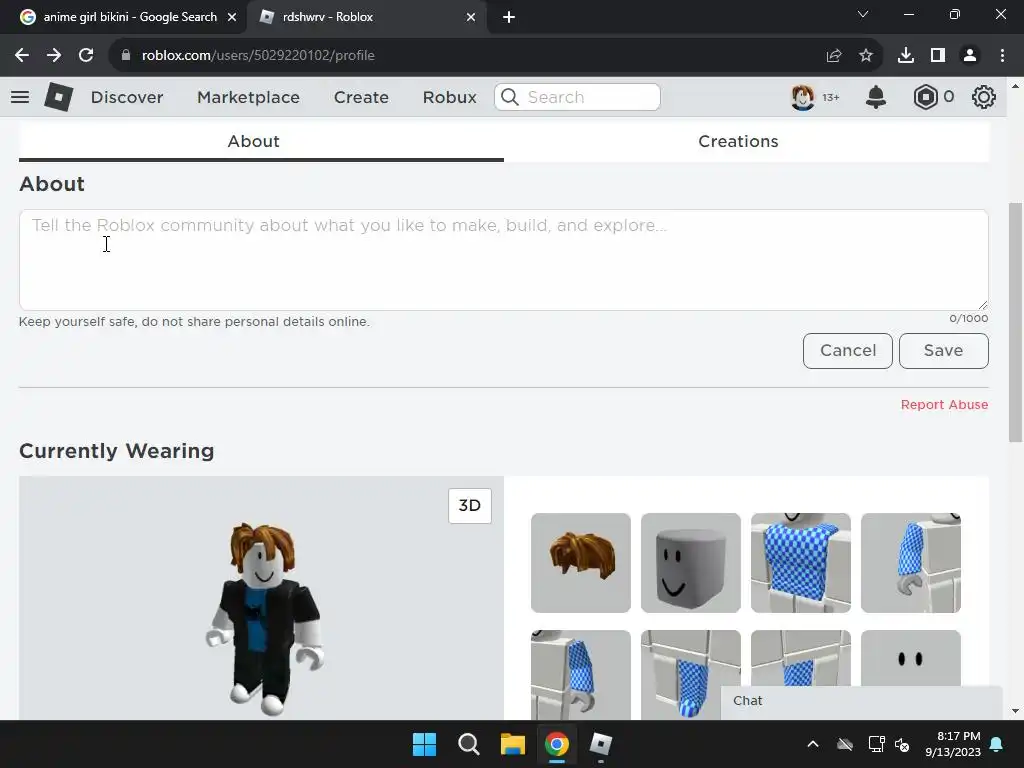The height and width of the screenshot is (768, 1024).
Task: Open the Create menu item
Action: [361, 97]
